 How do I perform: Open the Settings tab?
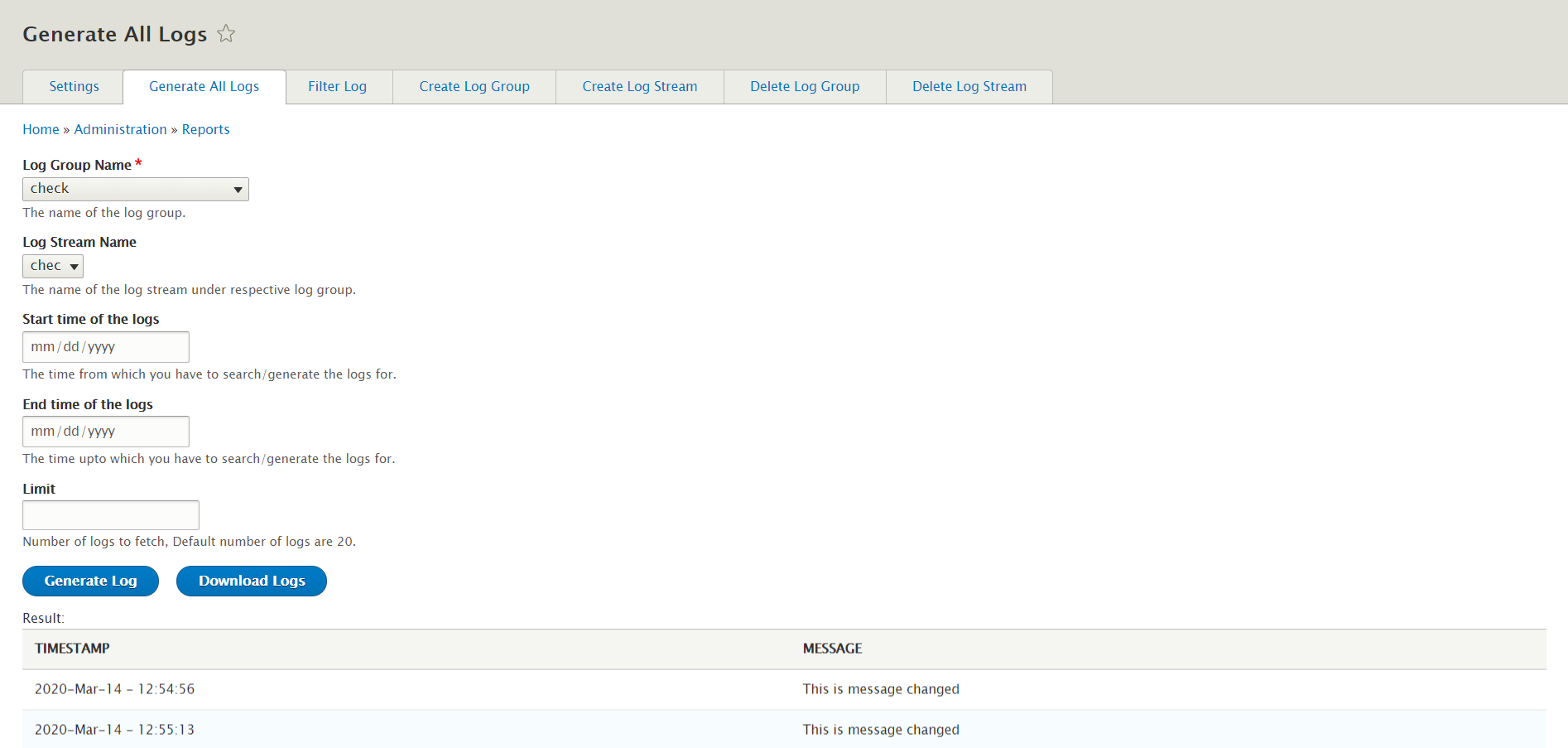(x=74, y=86)
